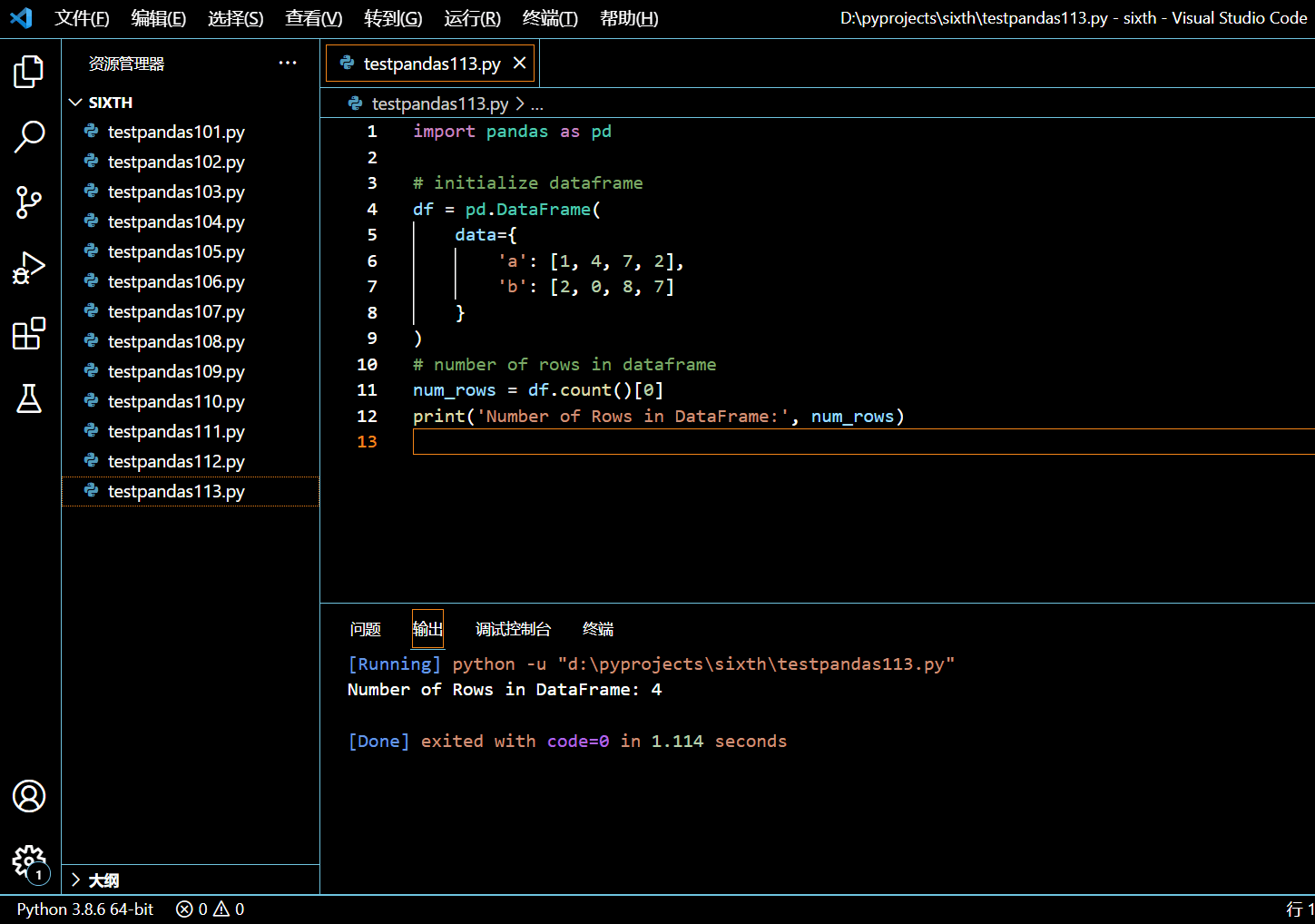
Task: Click the print statement on line 12
Action: [x=659, y=416]
